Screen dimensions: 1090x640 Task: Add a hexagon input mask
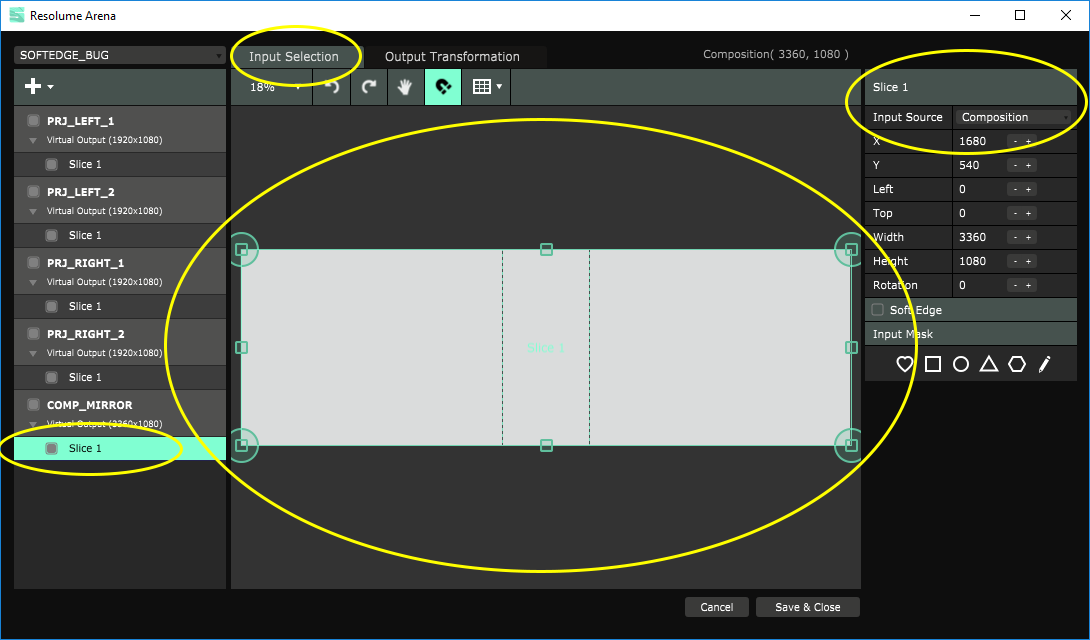(x=1017, y=365)
